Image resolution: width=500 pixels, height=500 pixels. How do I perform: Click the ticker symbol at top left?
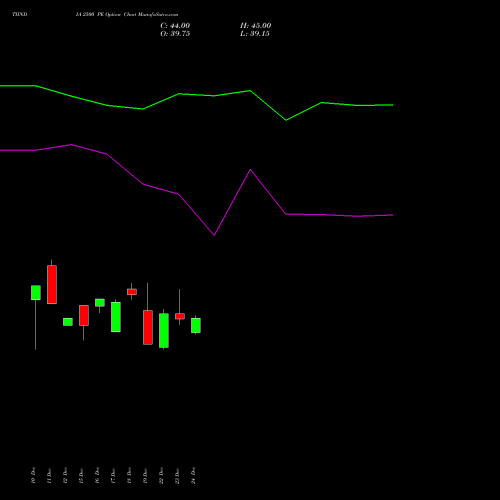point(20,15)
